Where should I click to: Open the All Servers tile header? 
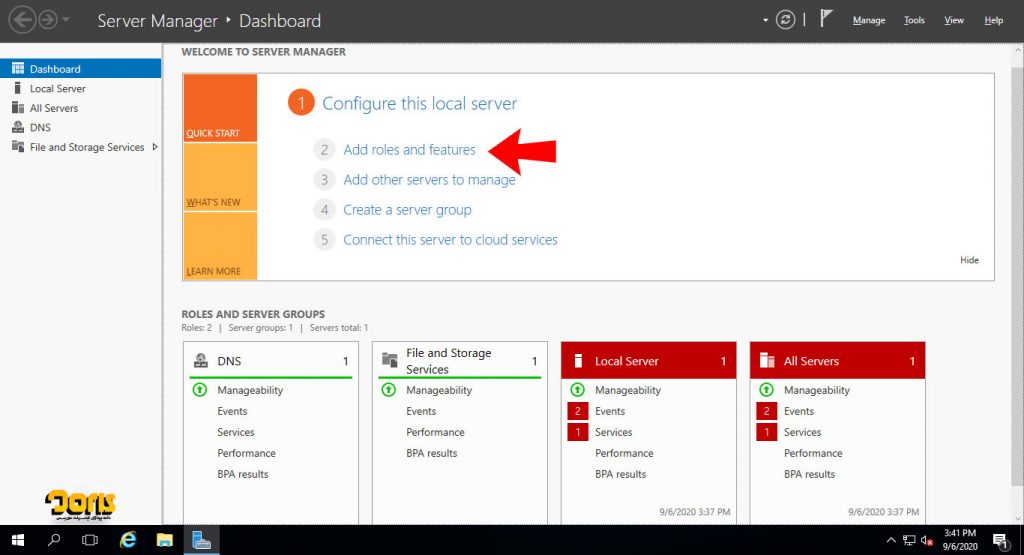pos(837,360)
